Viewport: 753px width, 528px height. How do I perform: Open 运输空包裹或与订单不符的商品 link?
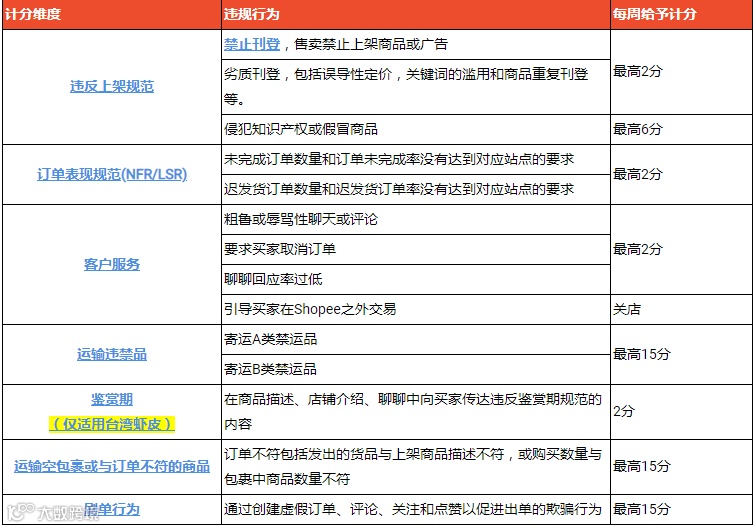tap(112, 467)
